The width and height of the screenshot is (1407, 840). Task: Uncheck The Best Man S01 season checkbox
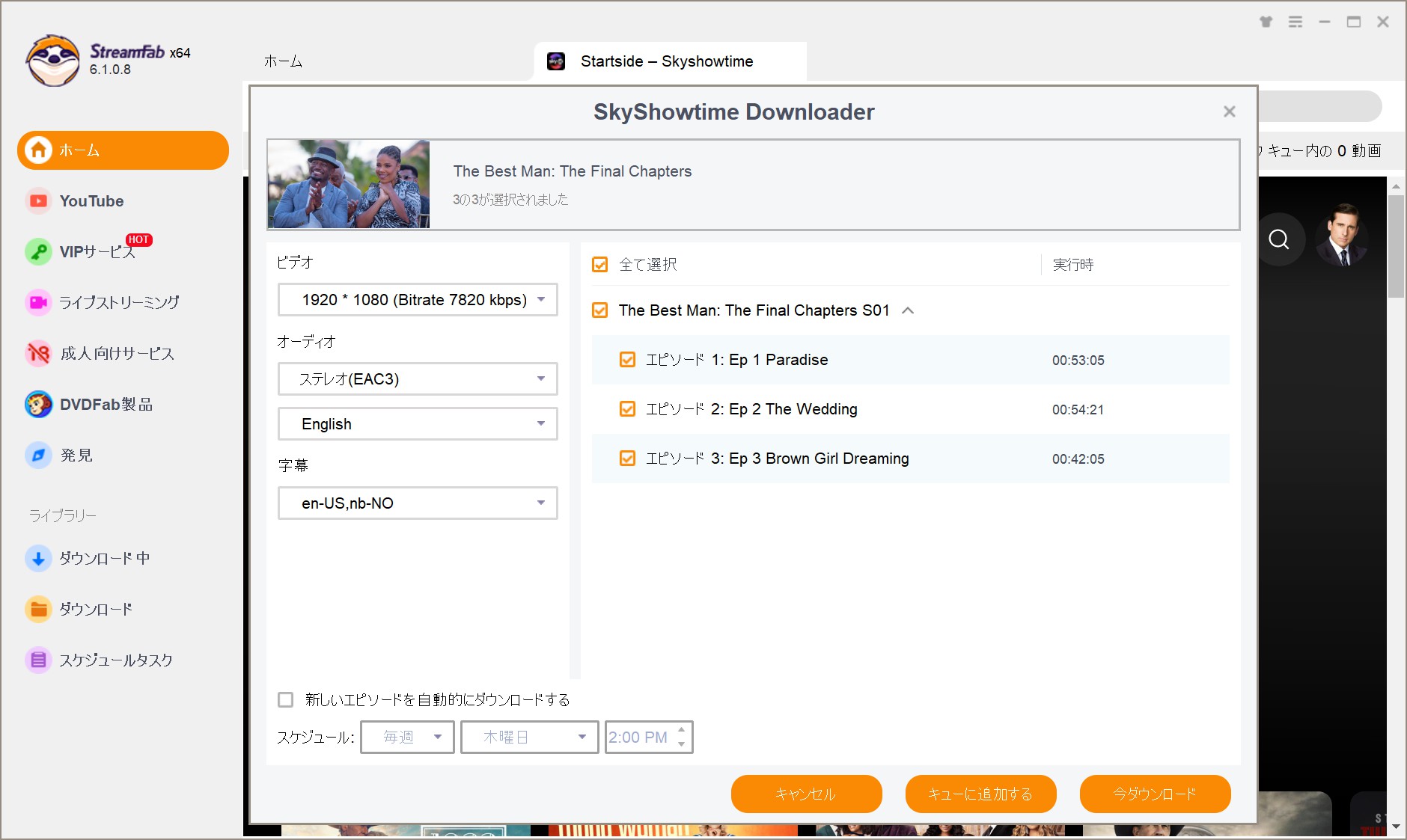(600, 310)
